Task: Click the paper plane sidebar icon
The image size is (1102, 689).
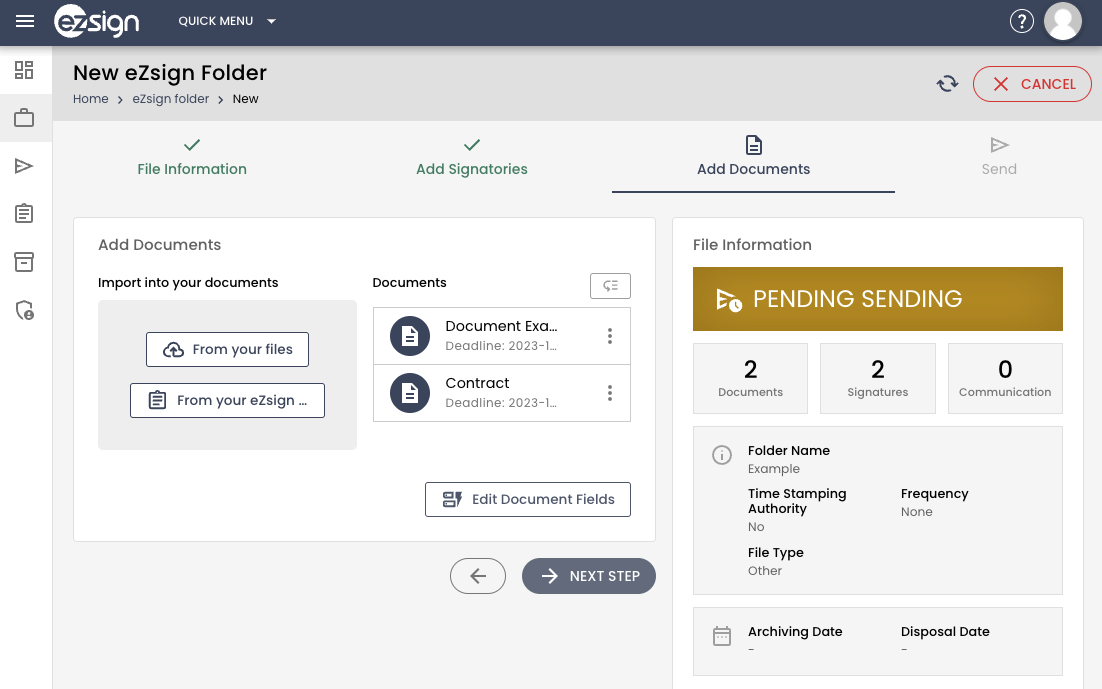Action: (x=24, y=166)
